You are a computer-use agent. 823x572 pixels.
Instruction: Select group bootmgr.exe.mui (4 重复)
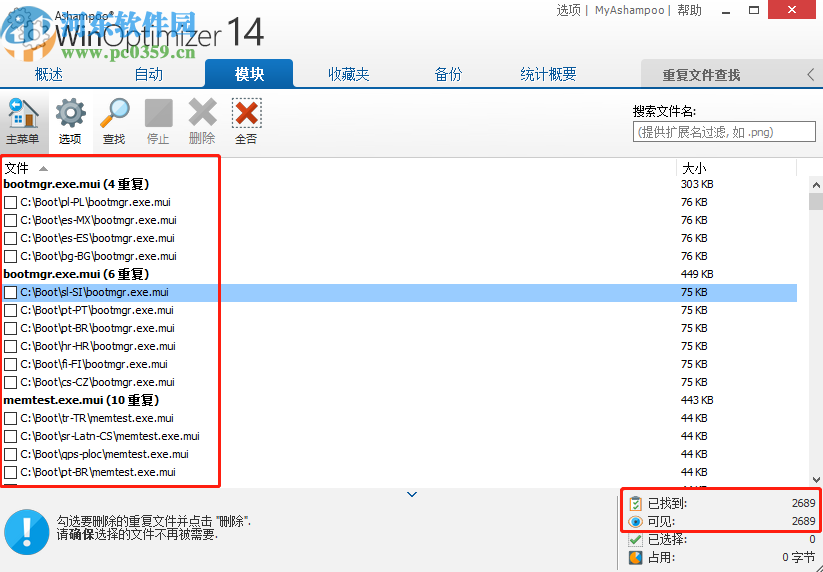tap(77, 184)
